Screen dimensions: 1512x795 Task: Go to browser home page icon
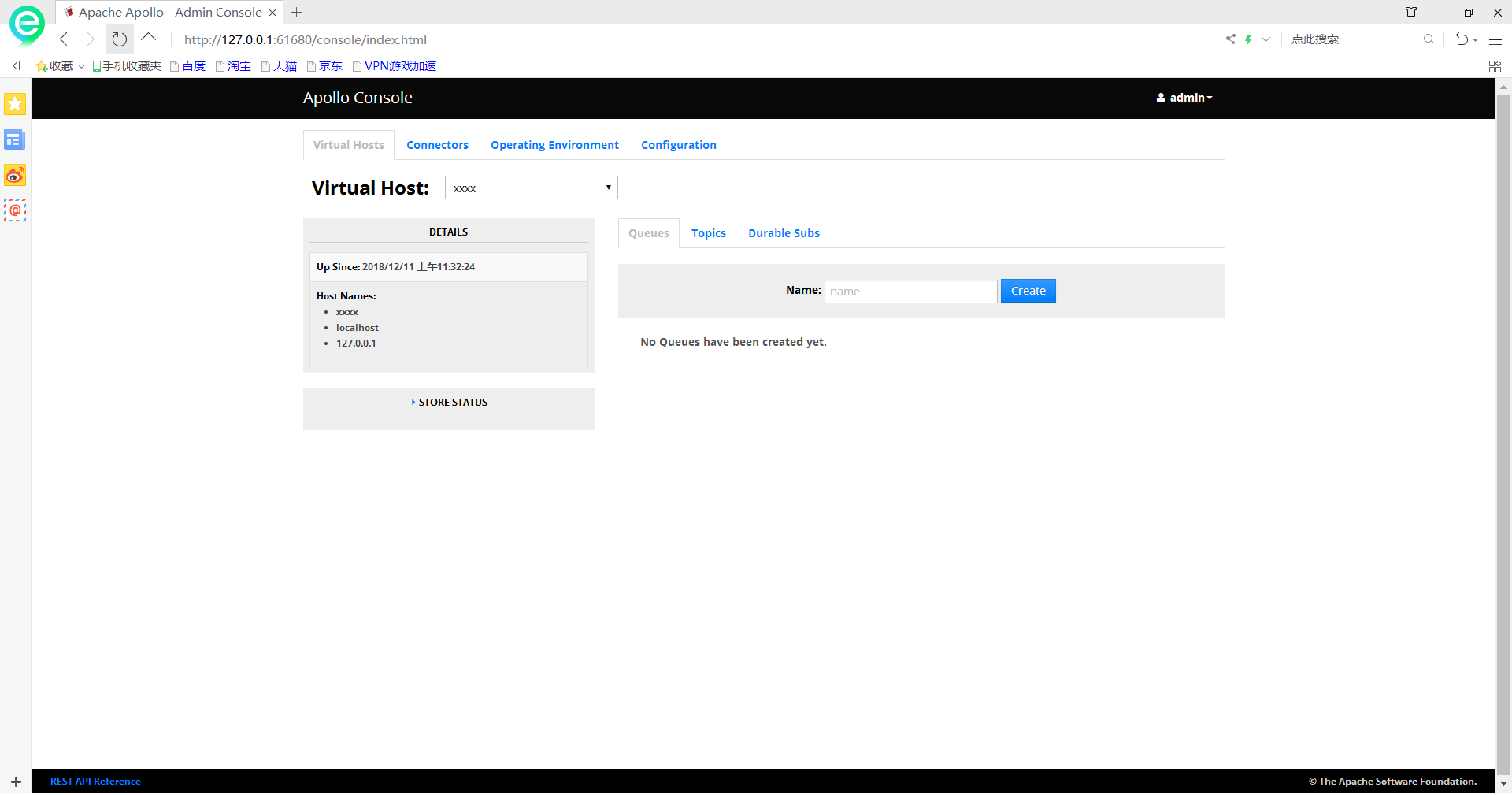point(148,39)
